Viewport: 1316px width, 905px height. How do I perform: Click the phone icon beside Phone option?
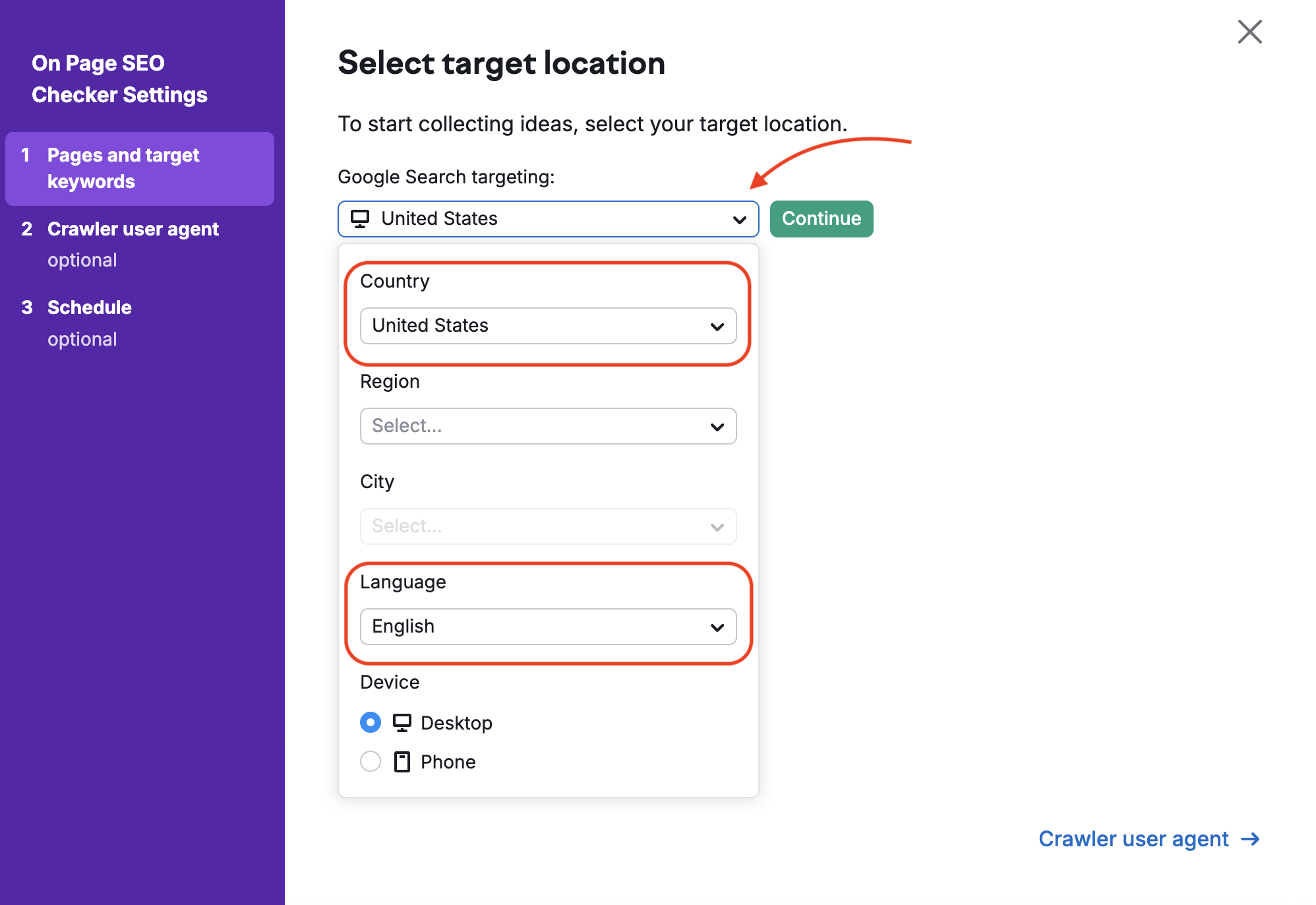pyautogui.click(x=401, y=761)
